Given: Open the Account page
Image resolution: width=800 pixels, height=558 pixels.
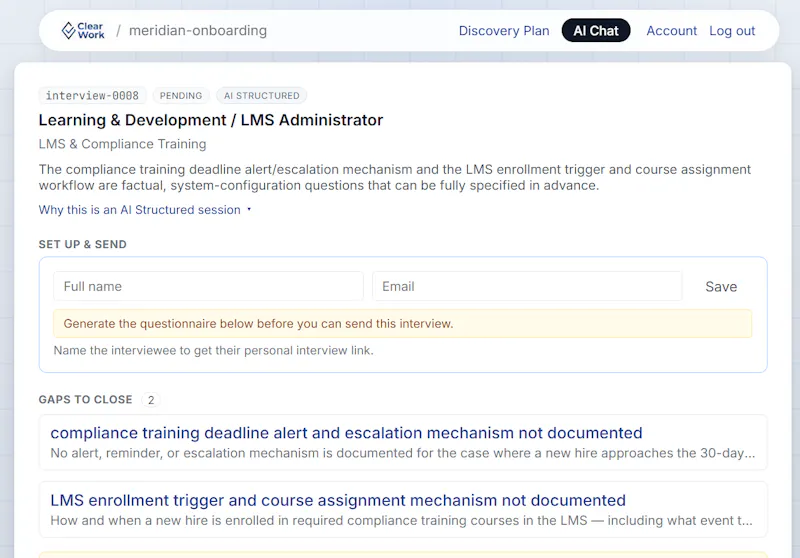Looking at the screenshot, I should click(671, 31).
